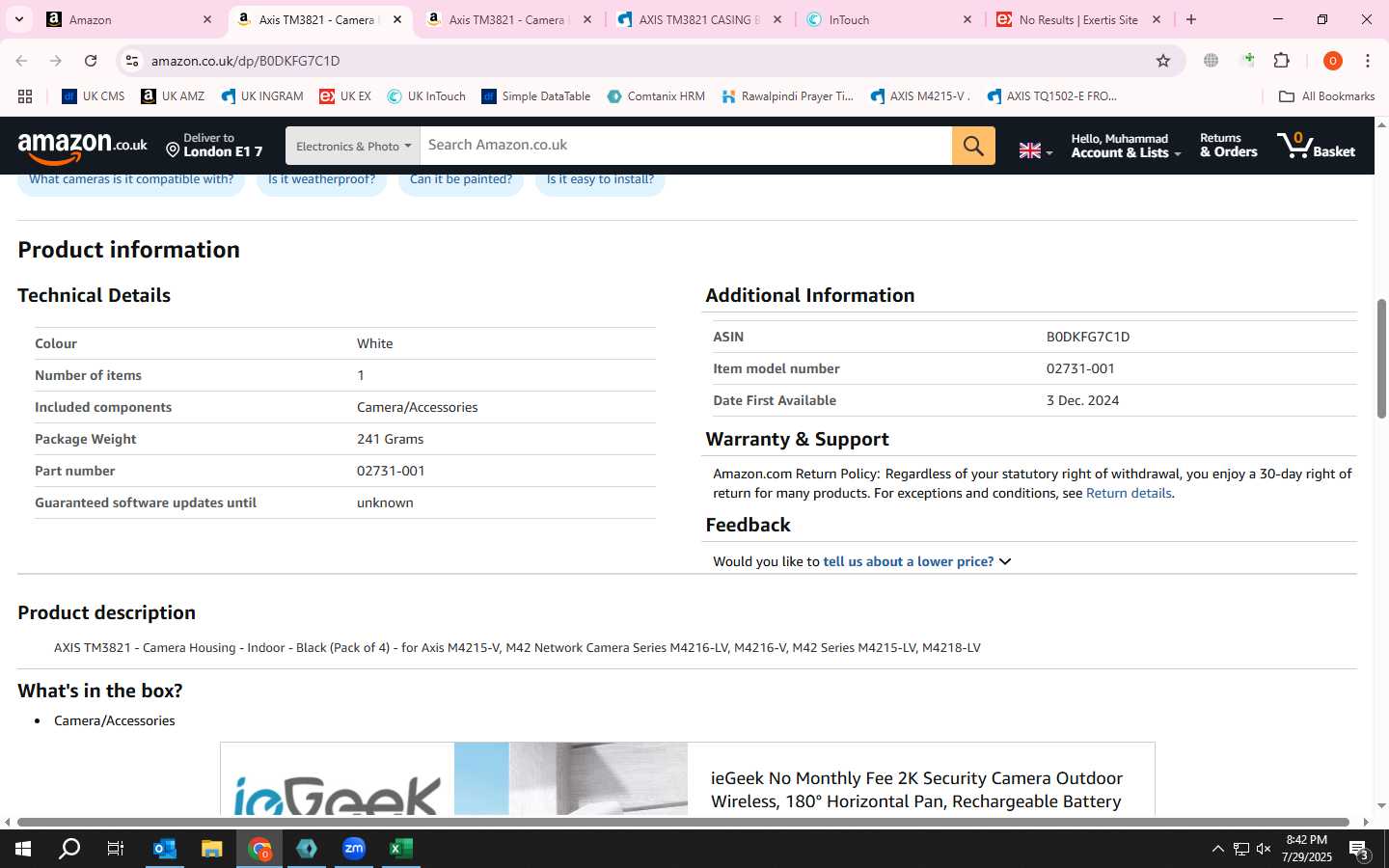Show hidden system tray icons
Viewport: 1389px width, 868px height.
click(1217, 849)
